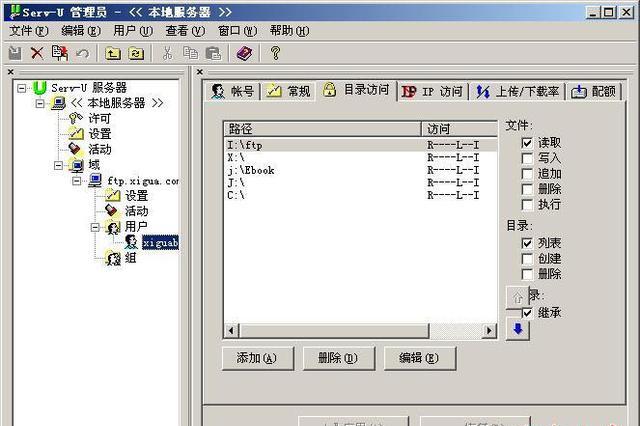This screenshot has height=426, width=640.
Task: Click the red X delete toolbar icon
Action: (36, 53)
